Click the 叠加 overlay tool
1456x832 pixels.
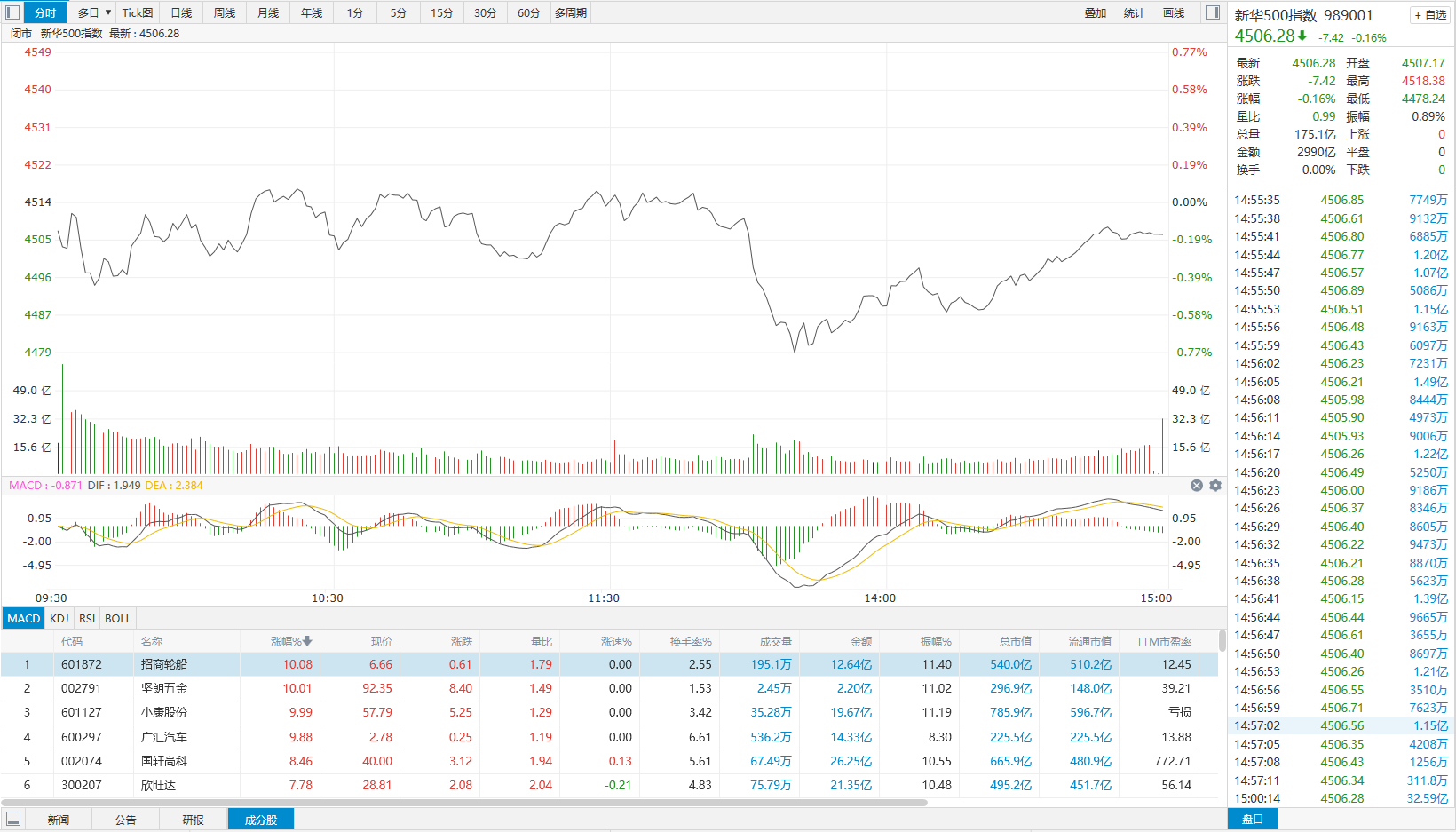pos(1096,12)
